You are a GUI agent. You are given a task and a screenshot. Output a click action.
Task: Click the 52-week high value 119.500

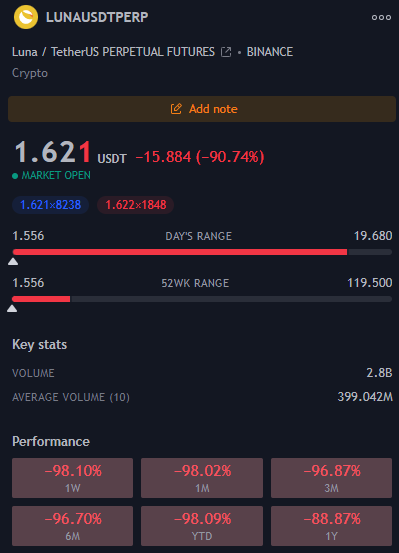(370, 282)
